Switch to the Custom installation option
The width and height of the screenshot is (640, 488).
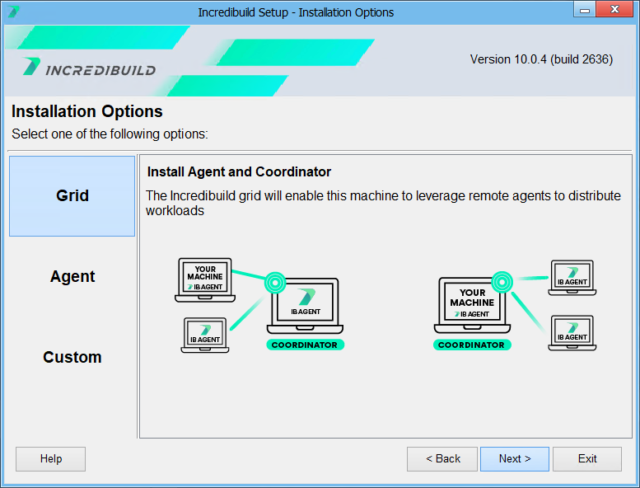point(72,357)
